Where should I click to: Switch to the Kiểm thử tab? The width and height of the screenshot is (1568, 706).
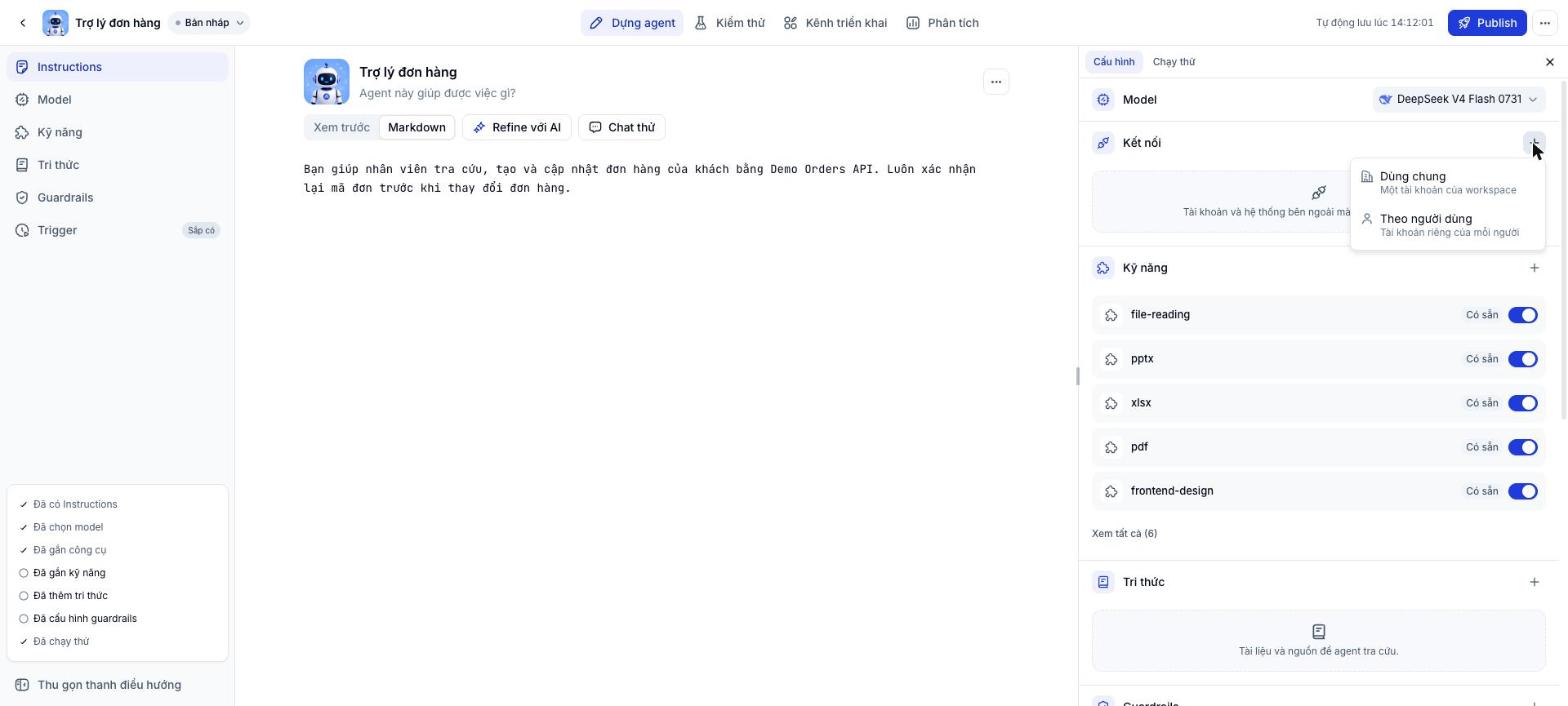tap(730, 23)
